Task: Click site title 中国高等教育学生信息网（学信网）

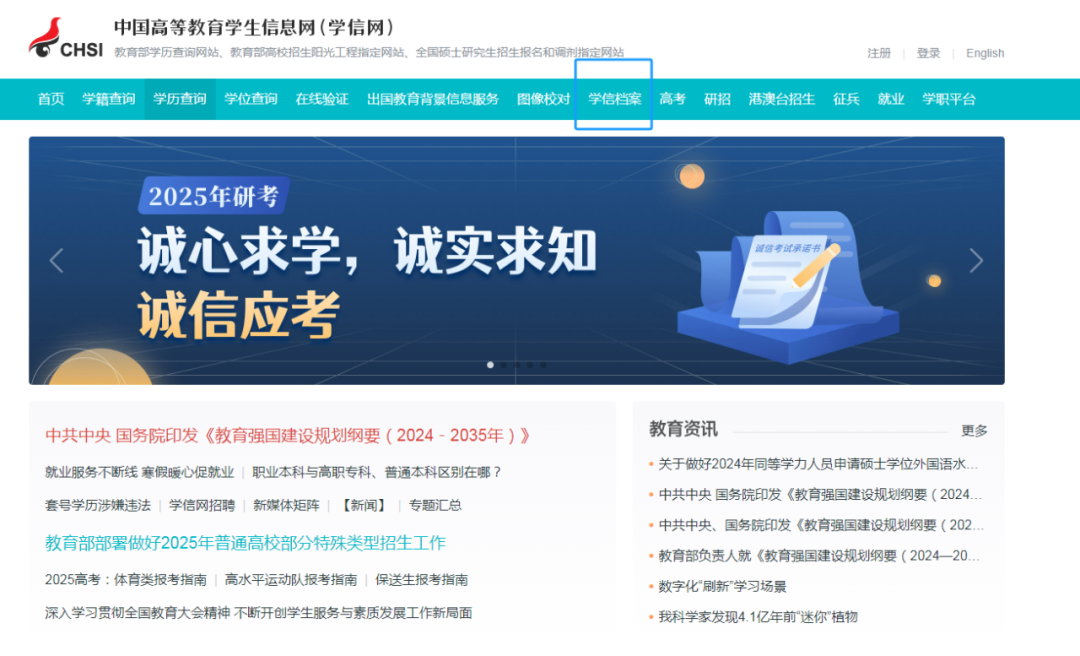Action: click(255, 28)
